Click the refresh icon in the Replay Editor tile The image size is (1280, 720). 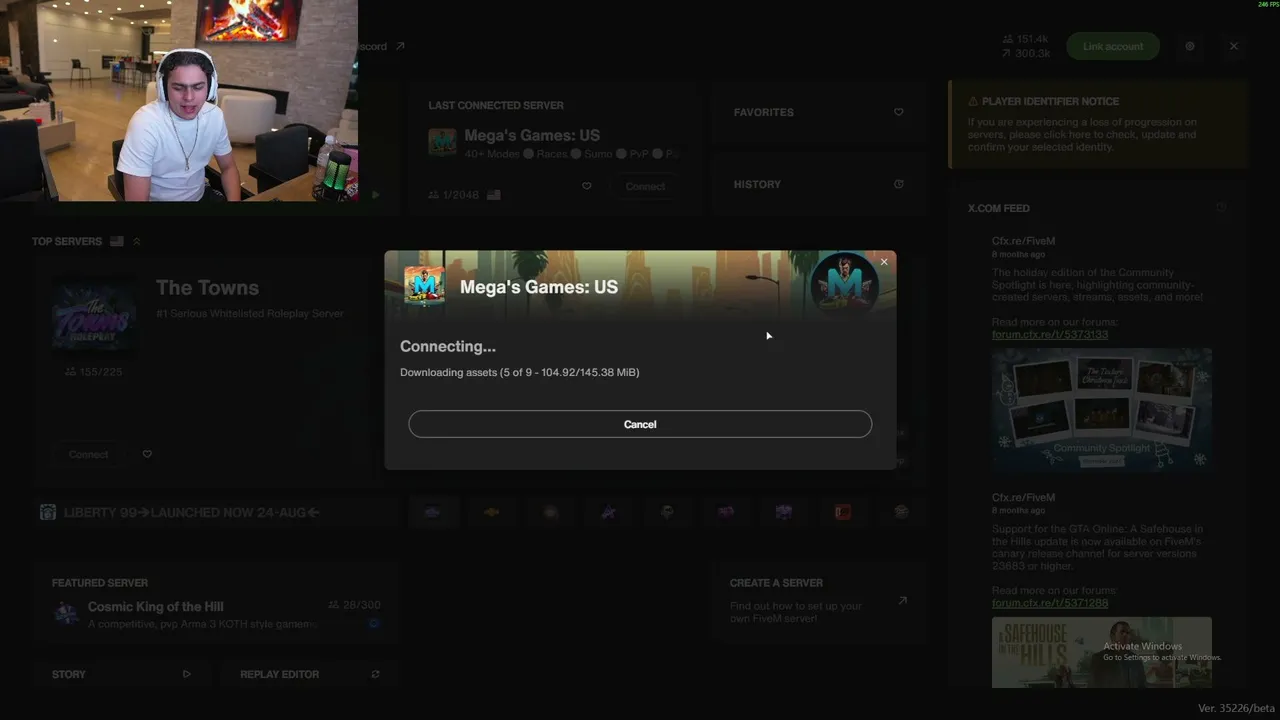[375, 674]
